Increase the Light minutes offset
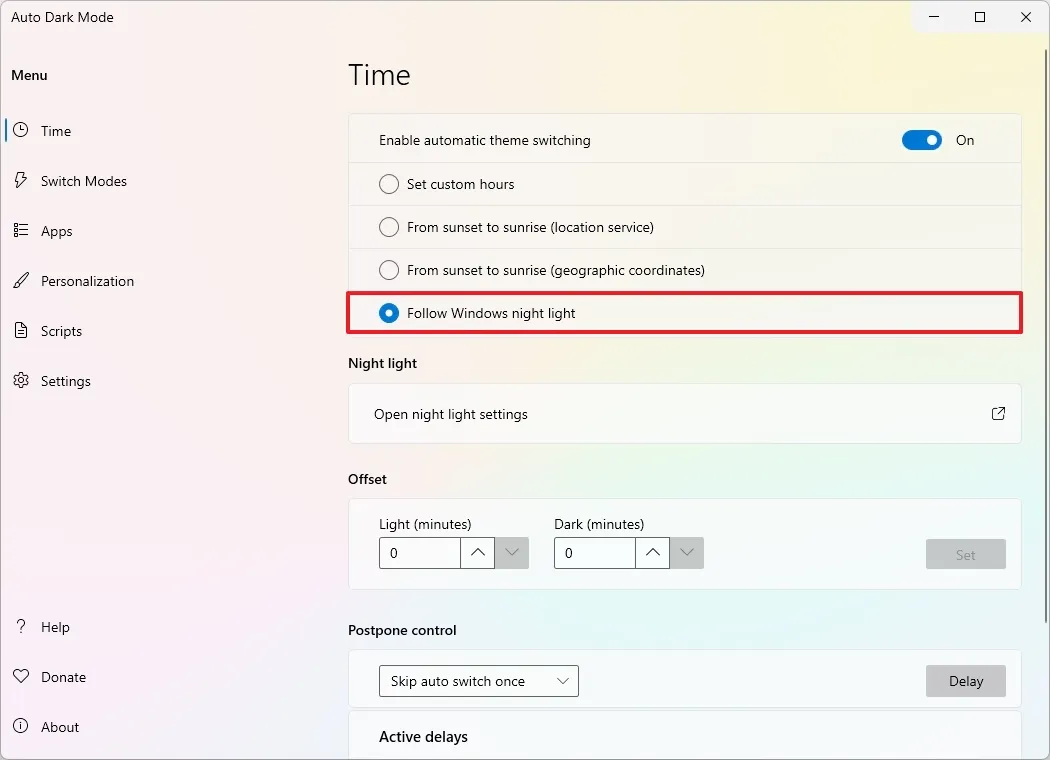The image size is (1050, 760). click(x=477, y=553)
